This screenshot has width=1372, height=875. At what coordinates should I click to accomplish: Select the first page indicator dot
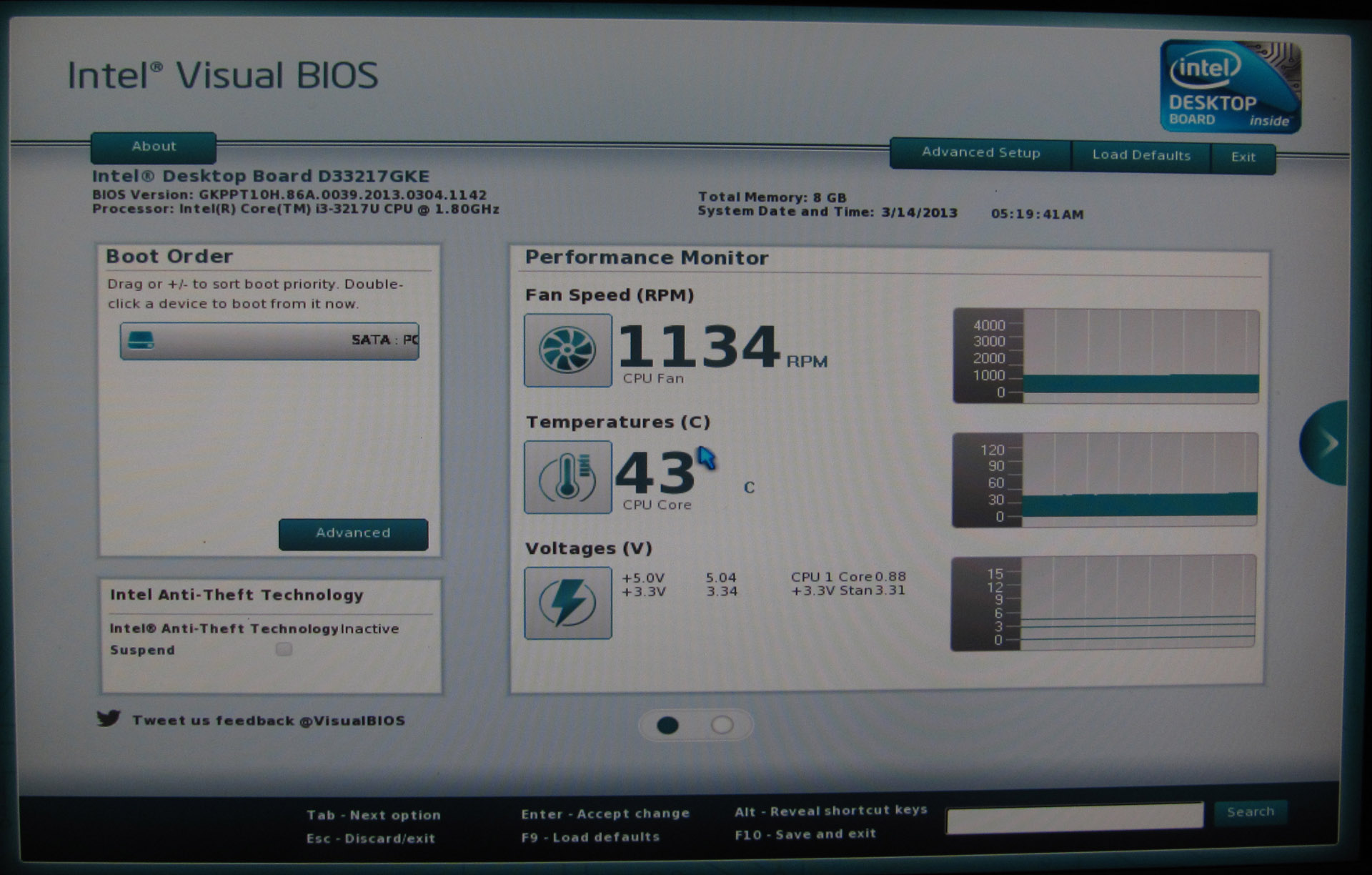click(x=667, y=726)
